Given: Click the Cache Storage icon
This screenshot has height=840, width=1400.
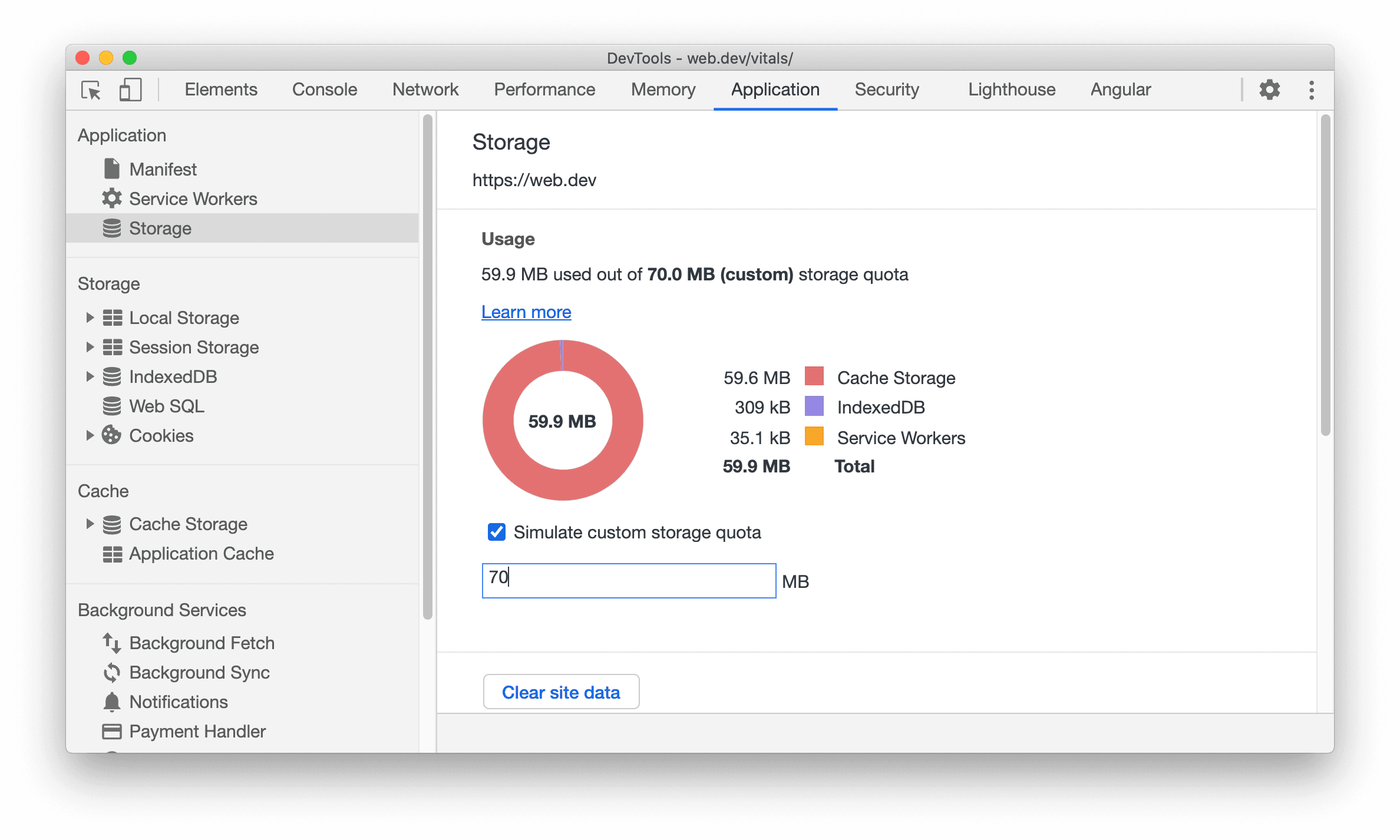Looking at the screenshot, I should click(x=111, y=524).
